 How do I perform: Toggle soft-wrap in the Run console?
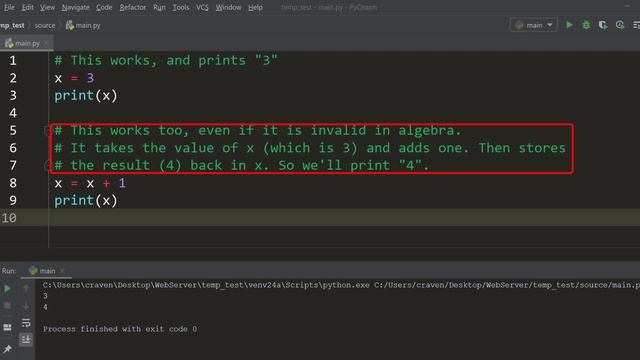[26, 322]
